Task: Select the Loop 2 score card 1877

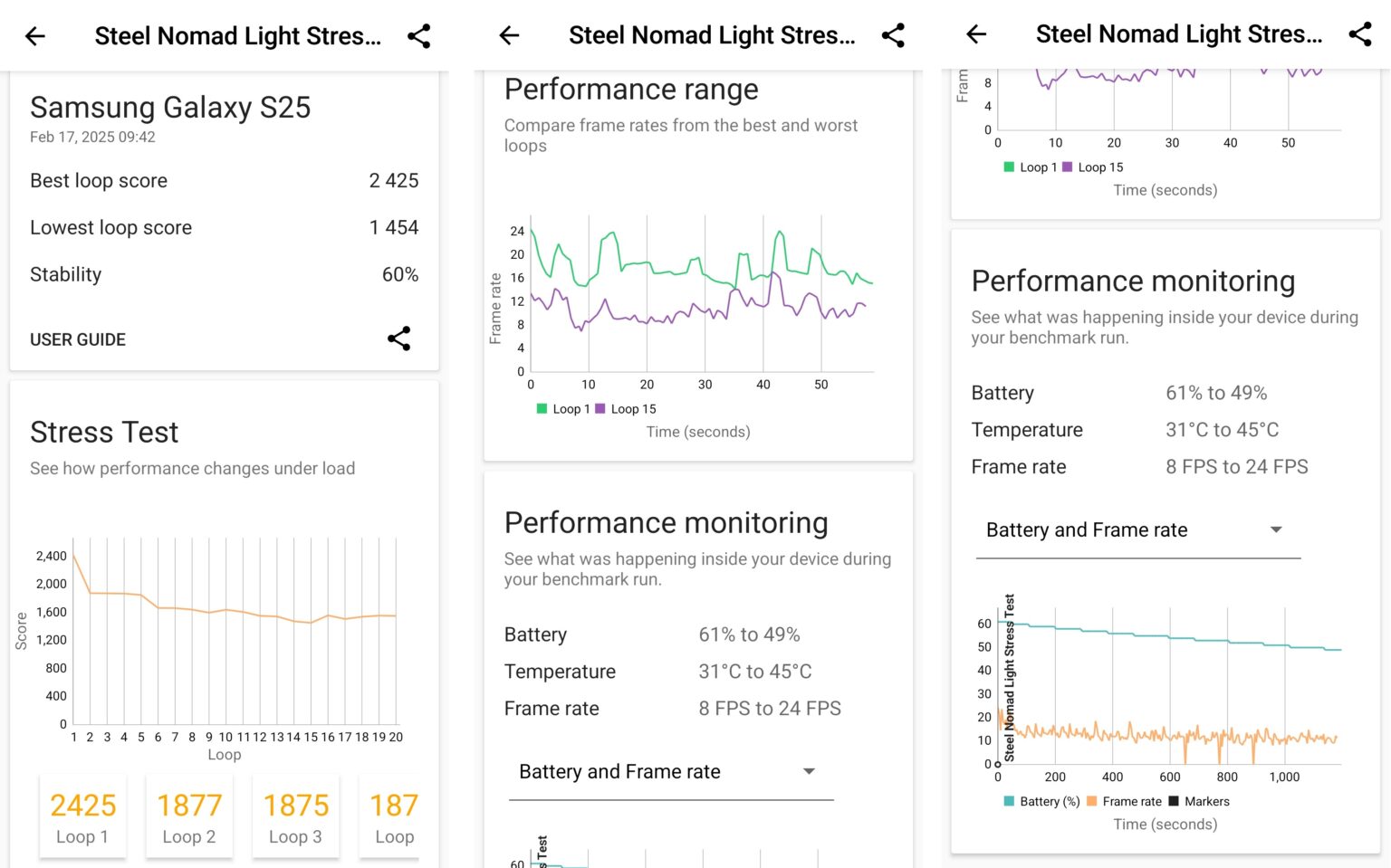Action: coord(189,816)
